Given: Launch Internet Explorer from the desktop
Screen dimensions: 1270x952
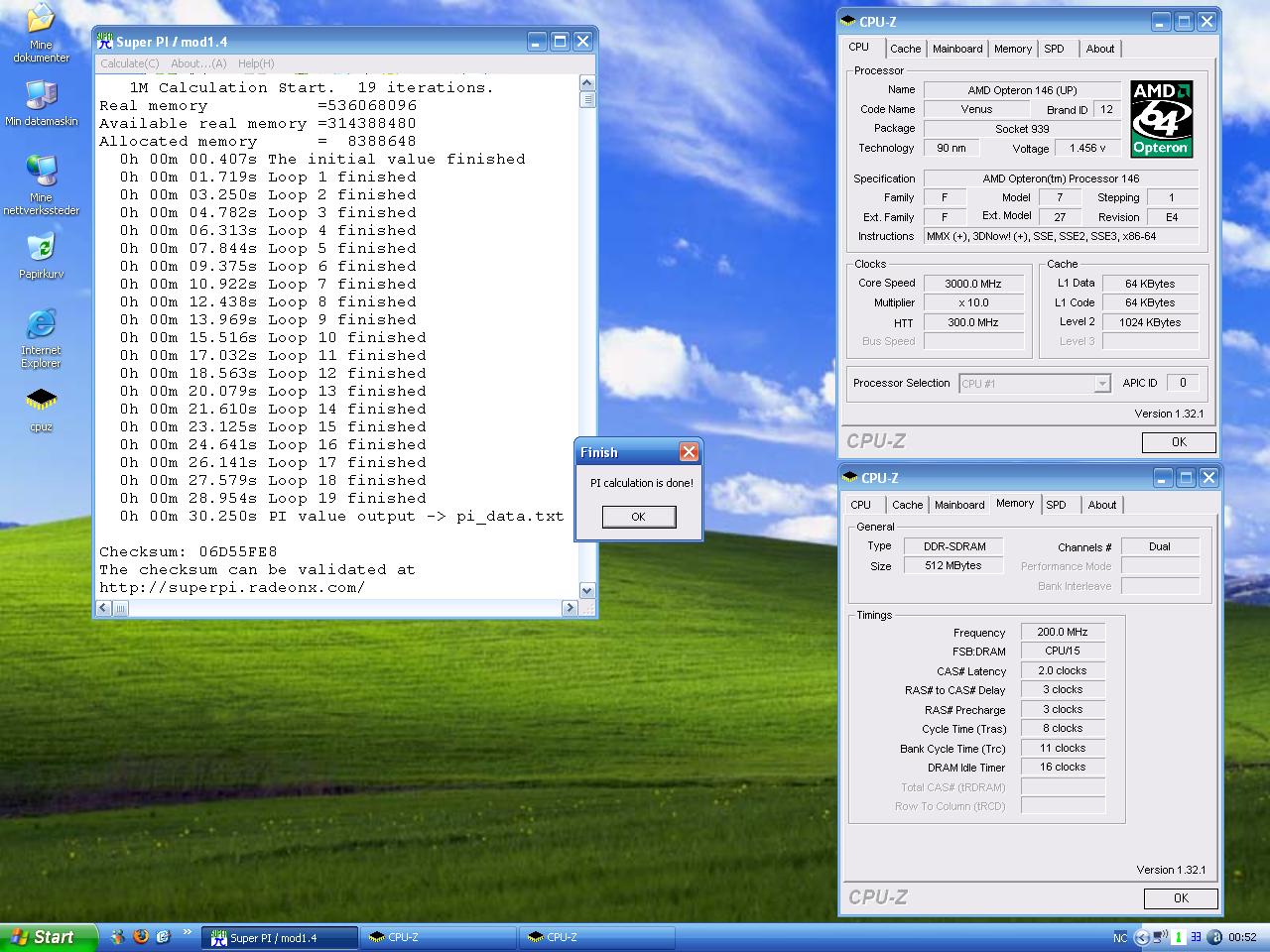Looking at the screenshot, I should pyautogui.click(x=41, y=338).
